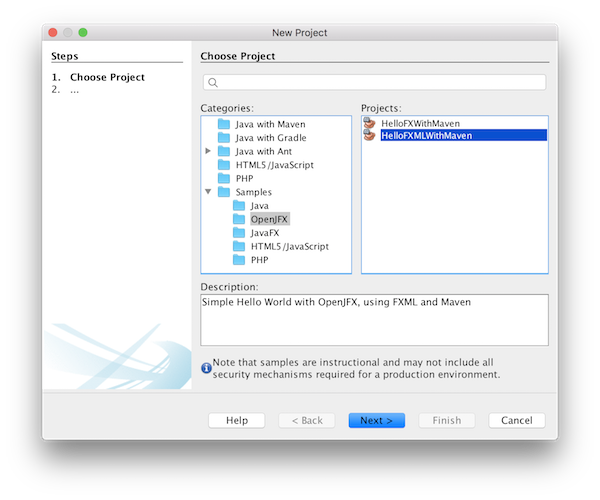Viewport: 600px width, 500px height.
Task: Click the Description text area
Action: 374,320
